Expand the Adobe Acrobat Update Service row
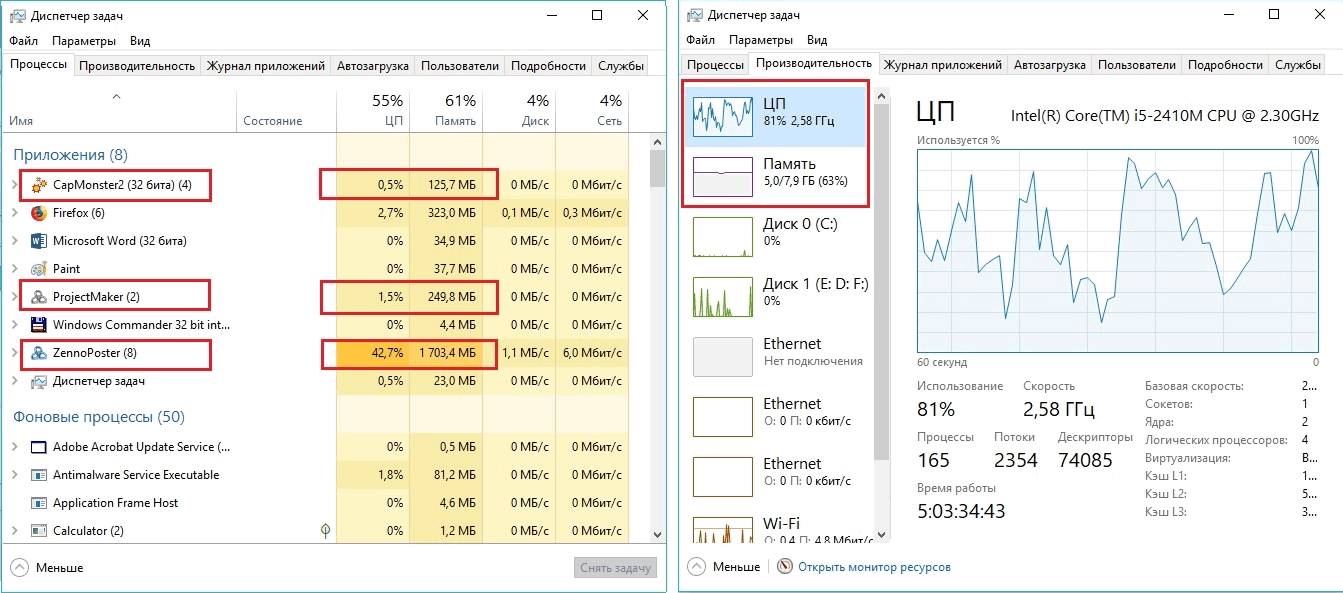The width and height of the screenshot is (1343, 593). click(x=14, y=447)
